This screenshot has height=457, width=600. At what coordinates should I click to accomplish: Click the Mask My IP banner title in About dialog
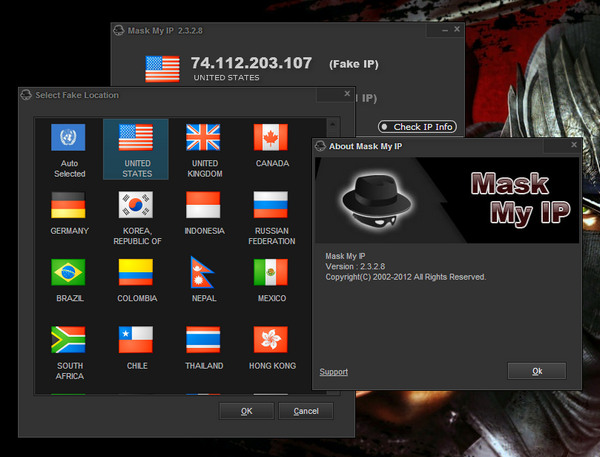pos(520,198)
